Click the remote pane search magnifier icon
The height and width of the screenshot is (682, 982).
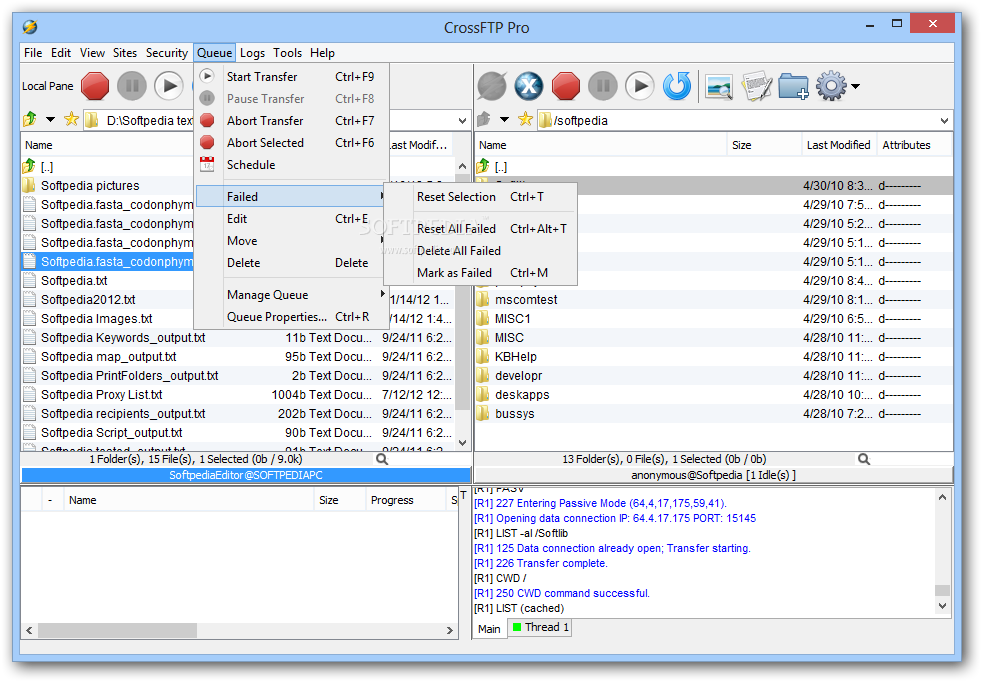[x=864, y=459]
